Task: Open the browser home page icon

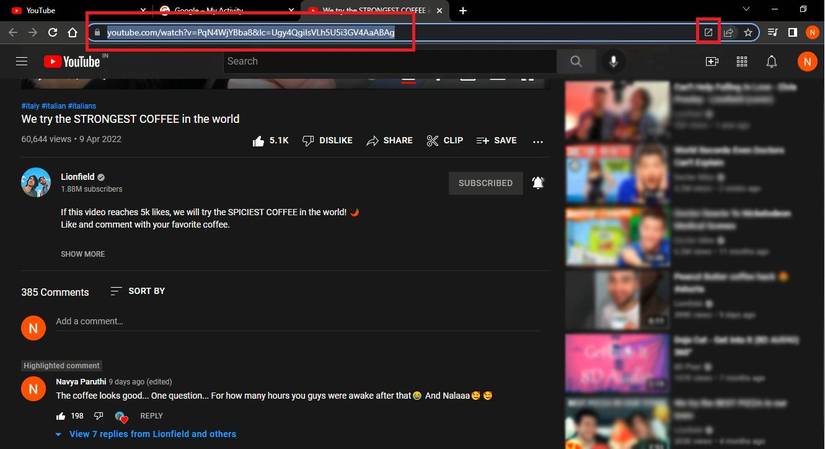Action: (73, 33)
